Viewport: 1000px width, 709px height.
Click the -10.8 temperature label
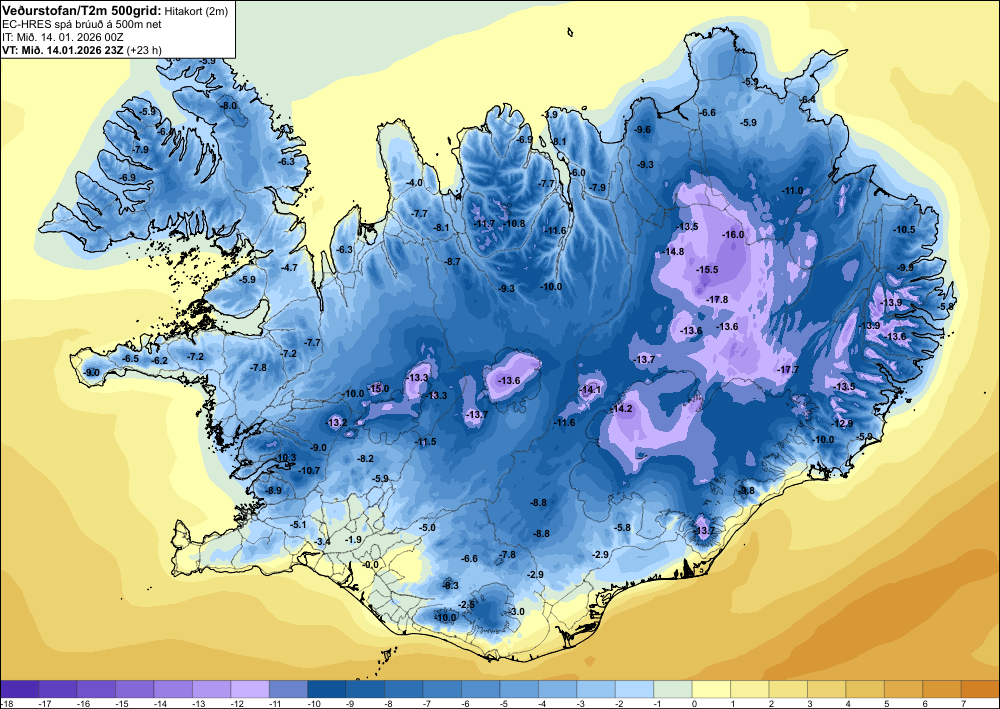513,224
